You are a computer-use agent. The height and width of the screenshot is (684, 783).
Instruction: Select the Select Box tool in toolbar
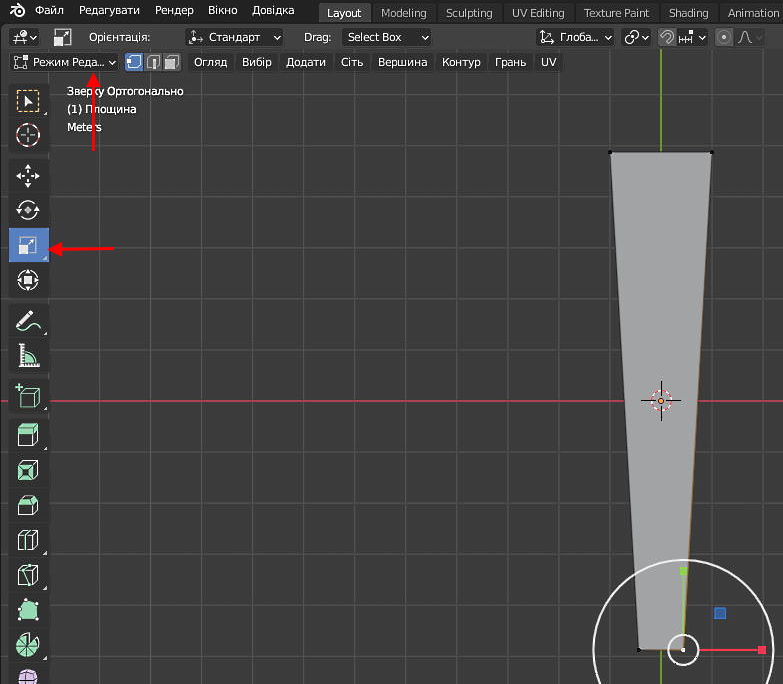[28, 101]
